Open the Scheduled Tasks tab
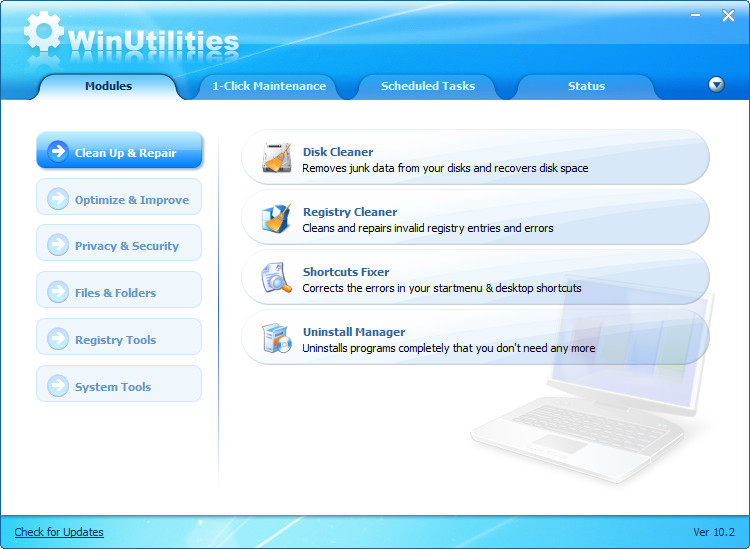750x549 pixels. pyautogui.click(x=428, y=86)
